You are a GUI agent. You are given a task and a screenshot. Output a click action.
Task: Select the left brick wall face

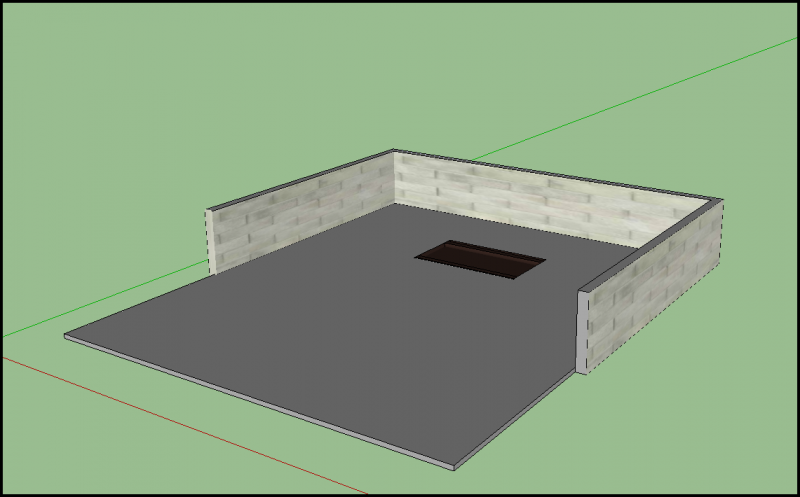pos(302,213)
